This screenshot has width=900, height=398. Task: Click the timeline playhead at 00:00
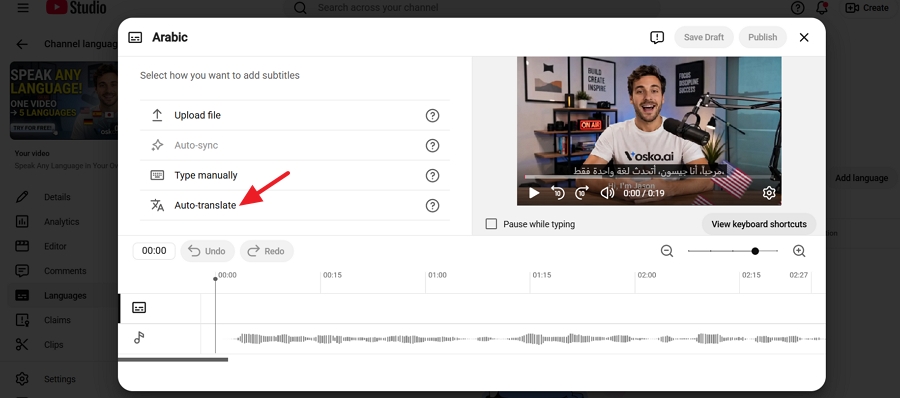(x=215, y=279)
